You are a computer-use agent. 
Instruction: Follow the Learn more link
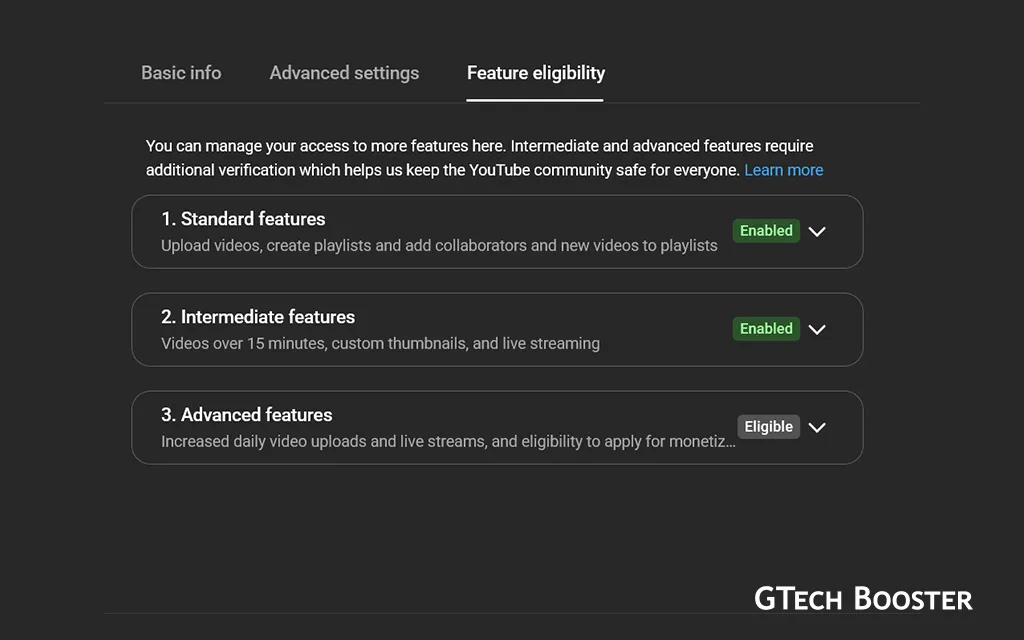point(783,170)
